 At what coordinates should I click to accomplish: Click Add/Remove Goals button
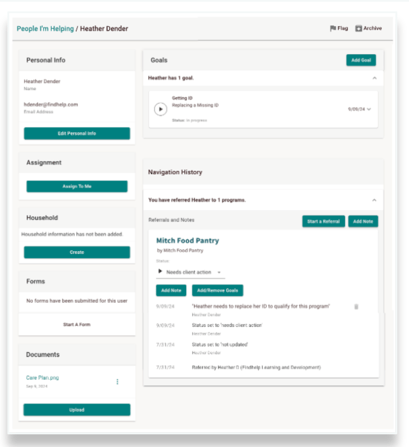[x=217, y=290]
